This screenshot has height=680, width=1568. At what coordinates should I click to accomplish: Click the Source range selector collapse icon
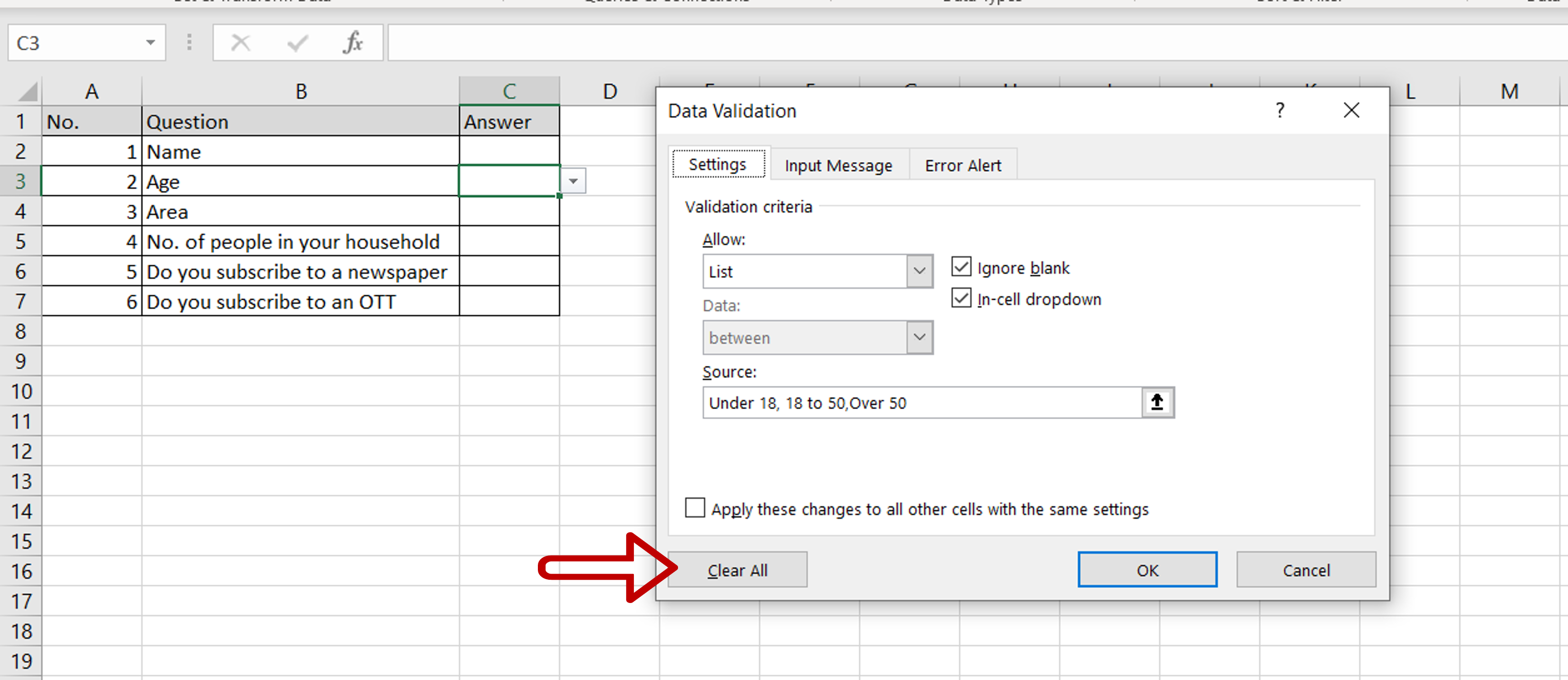point(1157,402)
